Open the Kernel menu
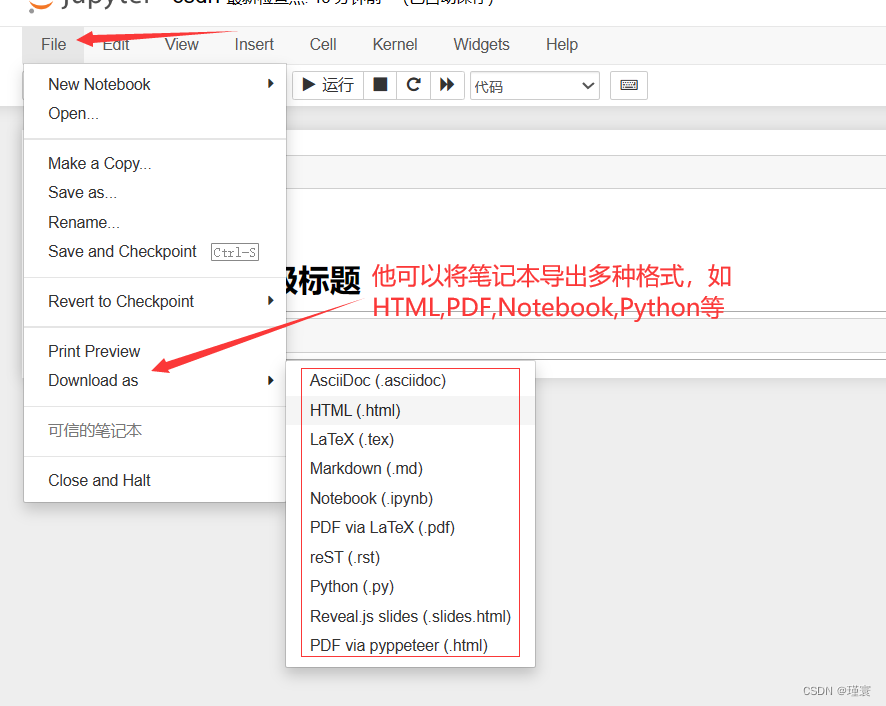The image size is (886, 706). pos(394,44)
